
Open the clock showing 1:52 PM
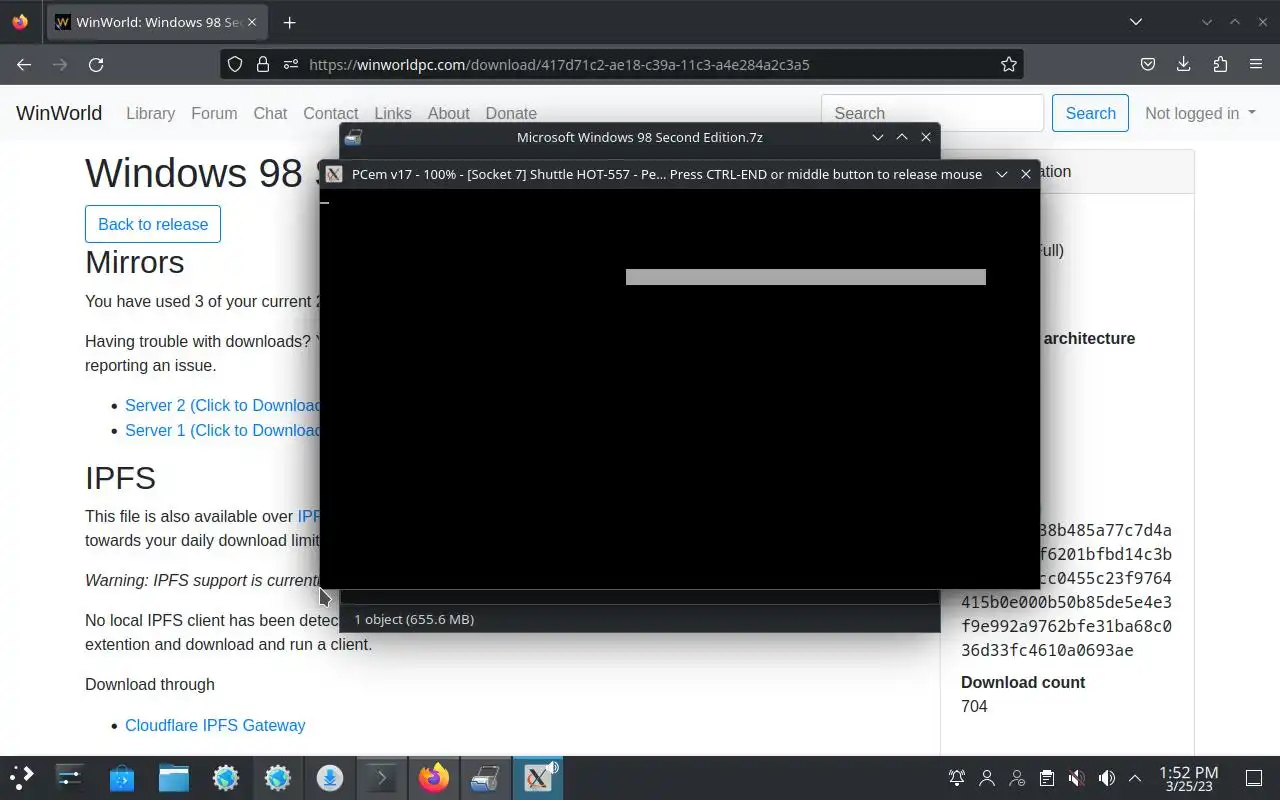[1189, 778]
